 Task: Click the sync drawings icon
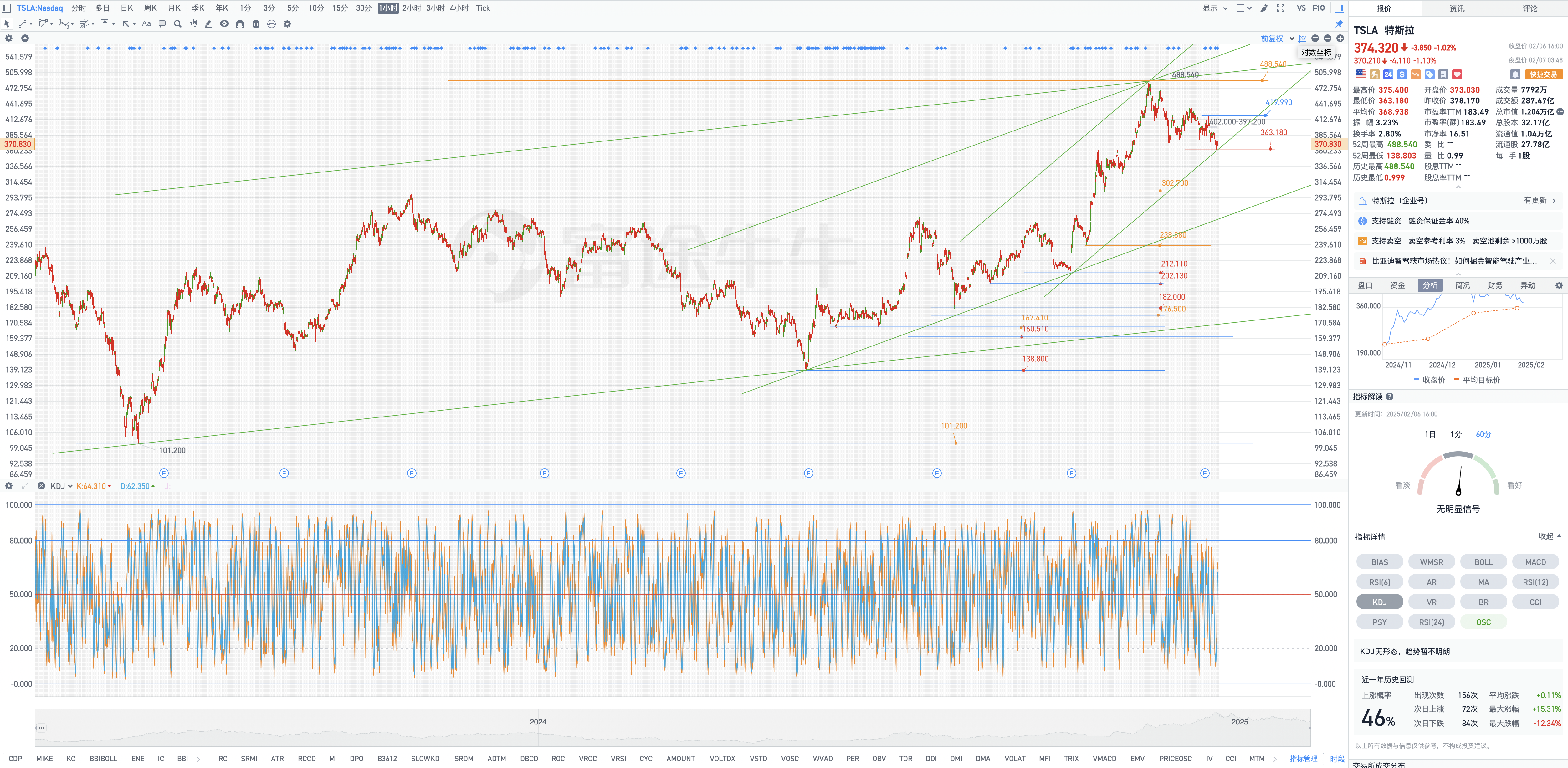pos(271,24)
